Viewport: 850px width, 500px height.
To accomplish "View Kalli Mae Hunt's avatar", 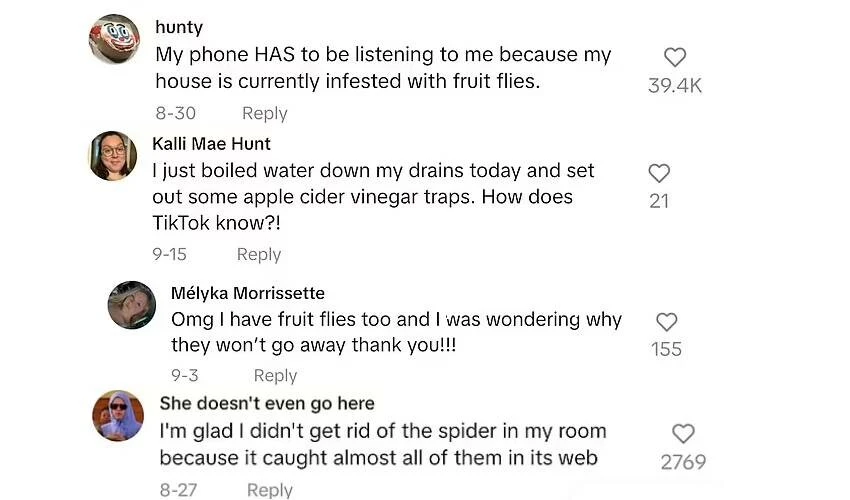I will point(113,155).
